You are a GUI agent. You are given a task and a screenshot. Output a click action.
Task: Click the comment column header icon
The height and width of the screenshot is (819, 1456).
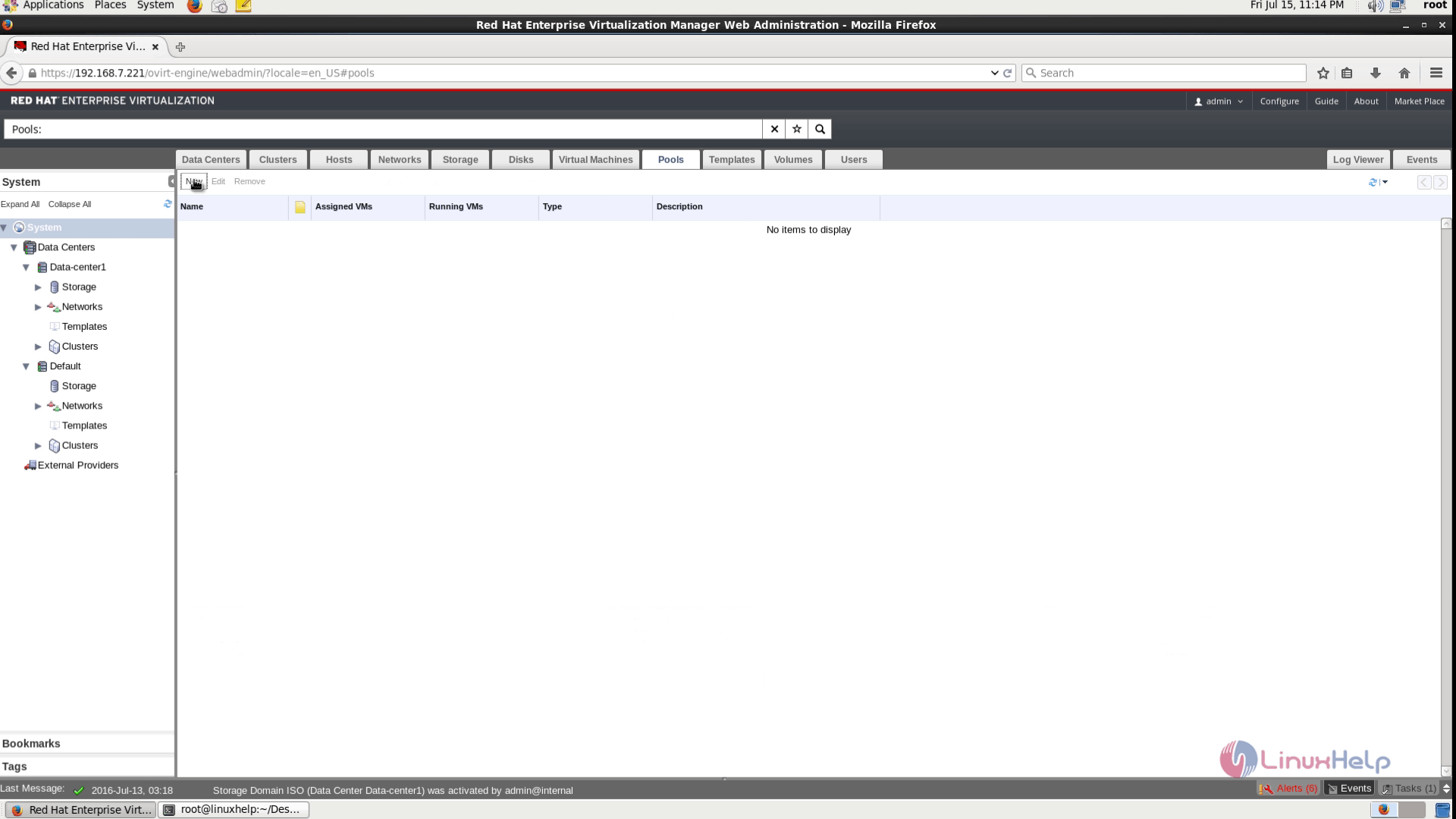point(300,207)
